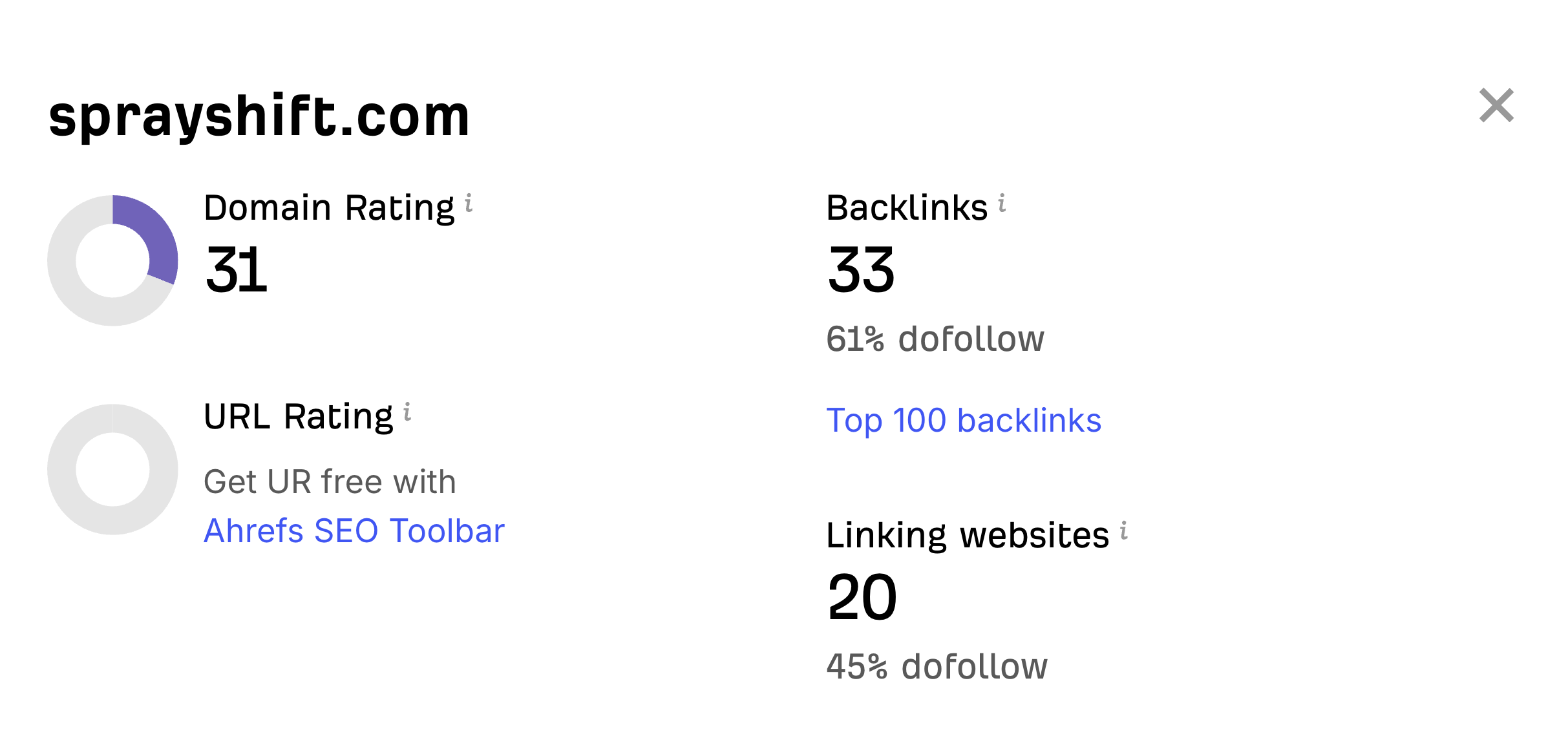
Task: Click the URL Rating label
Action: point(298,416)
